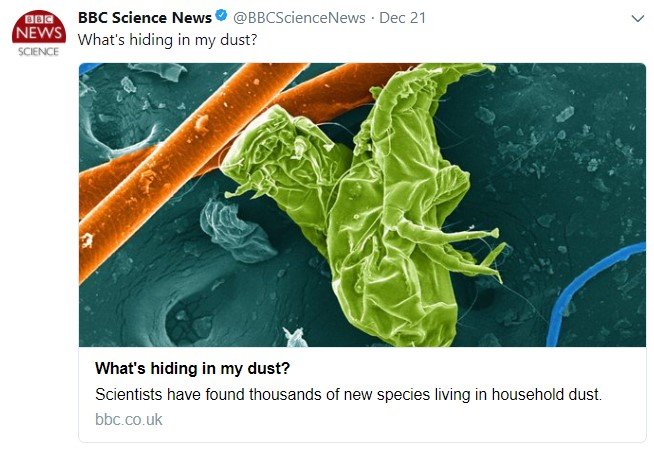Click the word NEWS in the avatar
This screenshot has height=456, width=654.
(38, 33)
